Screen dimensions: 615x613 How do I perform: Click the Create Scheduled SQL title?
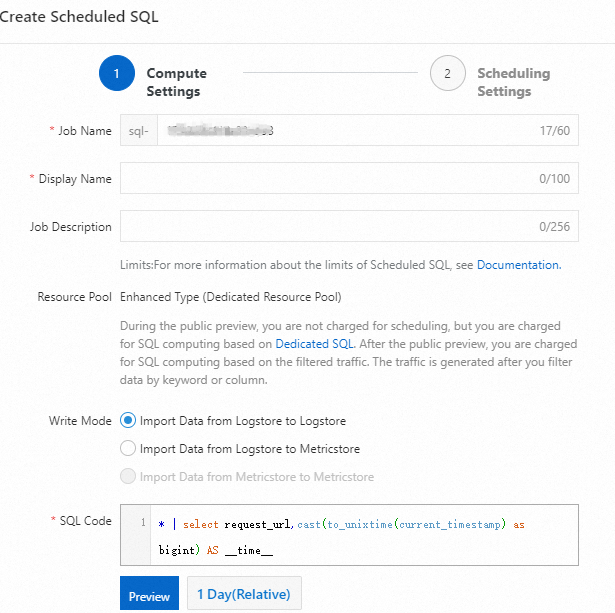click(x=80, y=17)
